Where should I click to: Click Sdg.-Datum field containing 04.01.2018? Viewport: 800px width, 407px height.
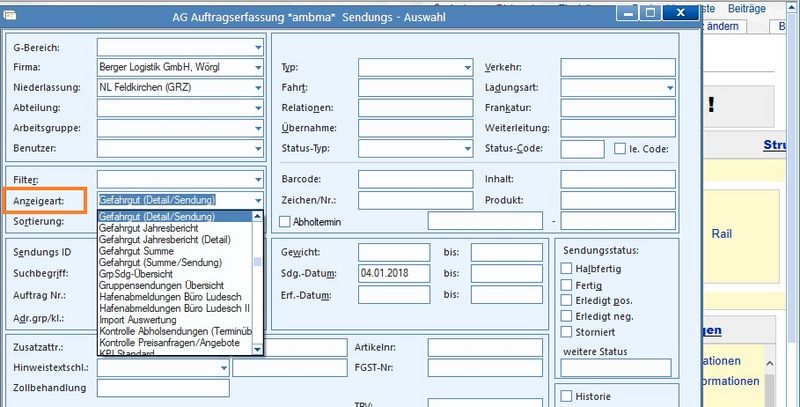(x=394, y=273)
